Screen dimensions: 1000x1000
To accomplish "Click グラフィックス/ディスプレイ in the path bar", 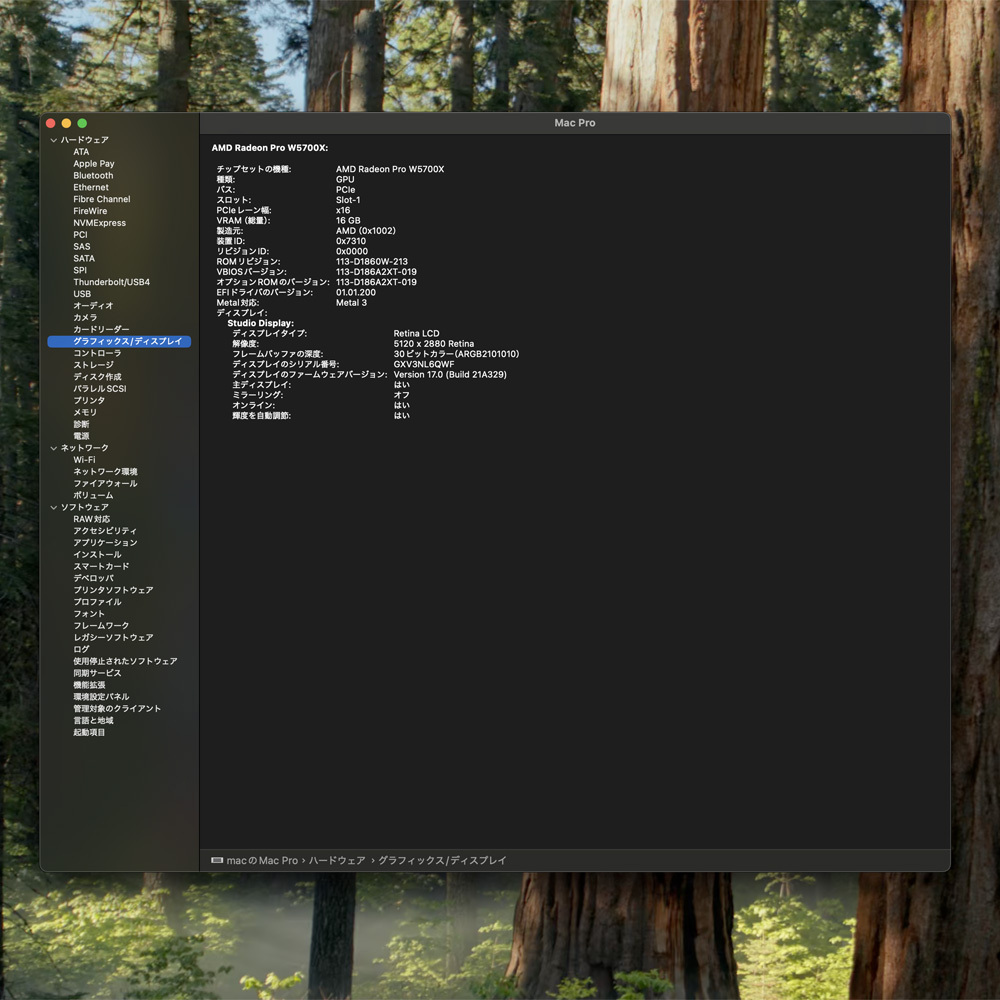I will click(x=443, y=860).
